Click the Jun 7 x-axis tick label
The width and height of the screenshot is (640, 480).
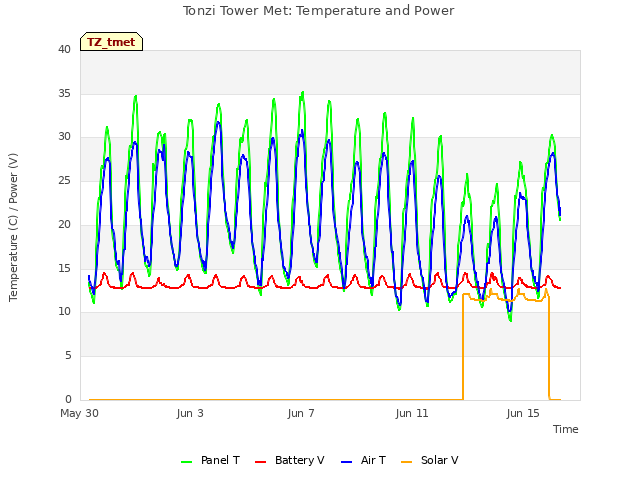301,413
